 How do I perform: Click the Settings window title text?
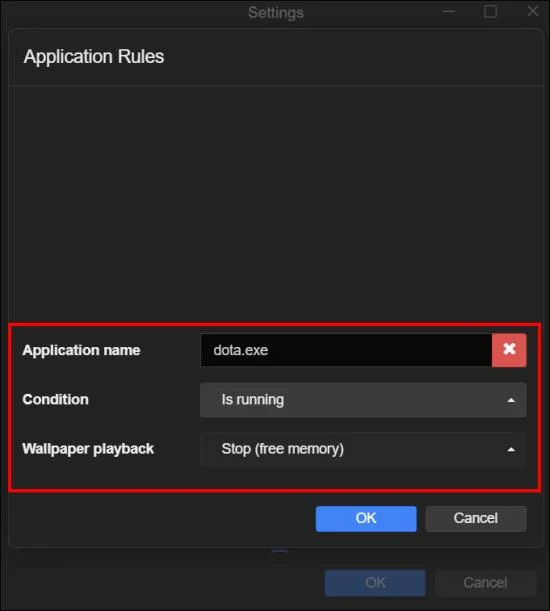point(276,12)
